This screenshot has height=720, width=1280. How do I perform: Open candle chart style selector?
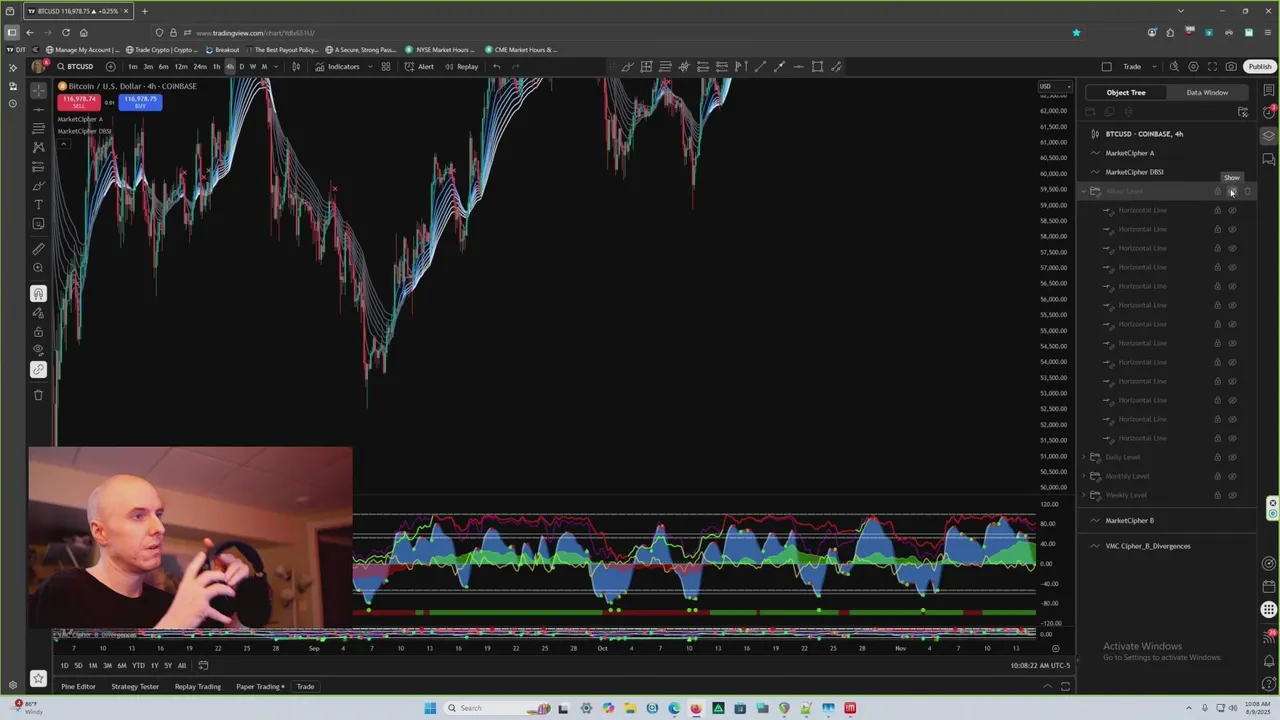(x=296, y=67)
